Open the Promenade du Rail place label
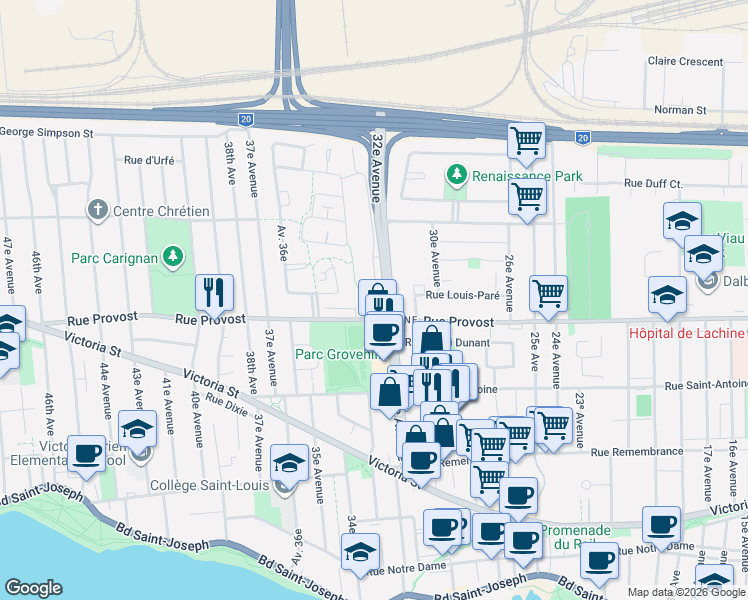 tap(575, 537)
